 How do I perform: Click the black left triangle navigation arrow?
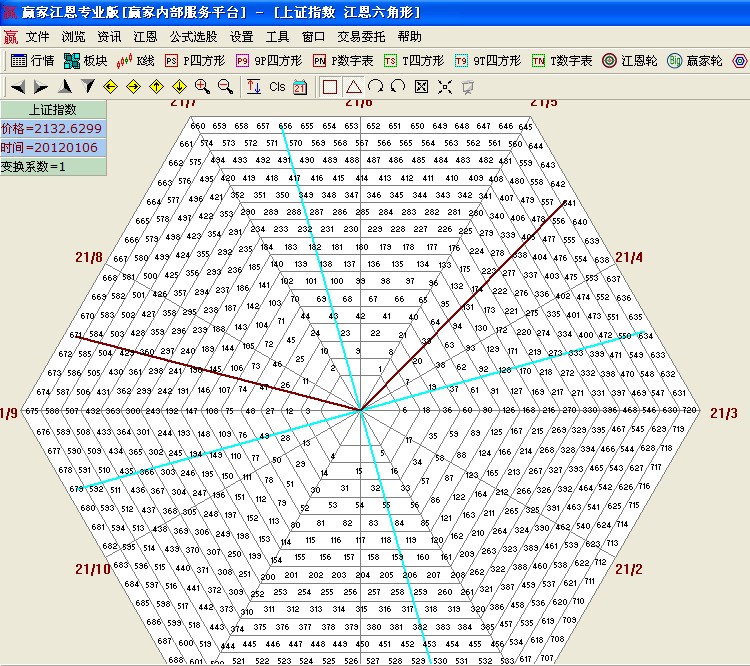coord(18,87)
